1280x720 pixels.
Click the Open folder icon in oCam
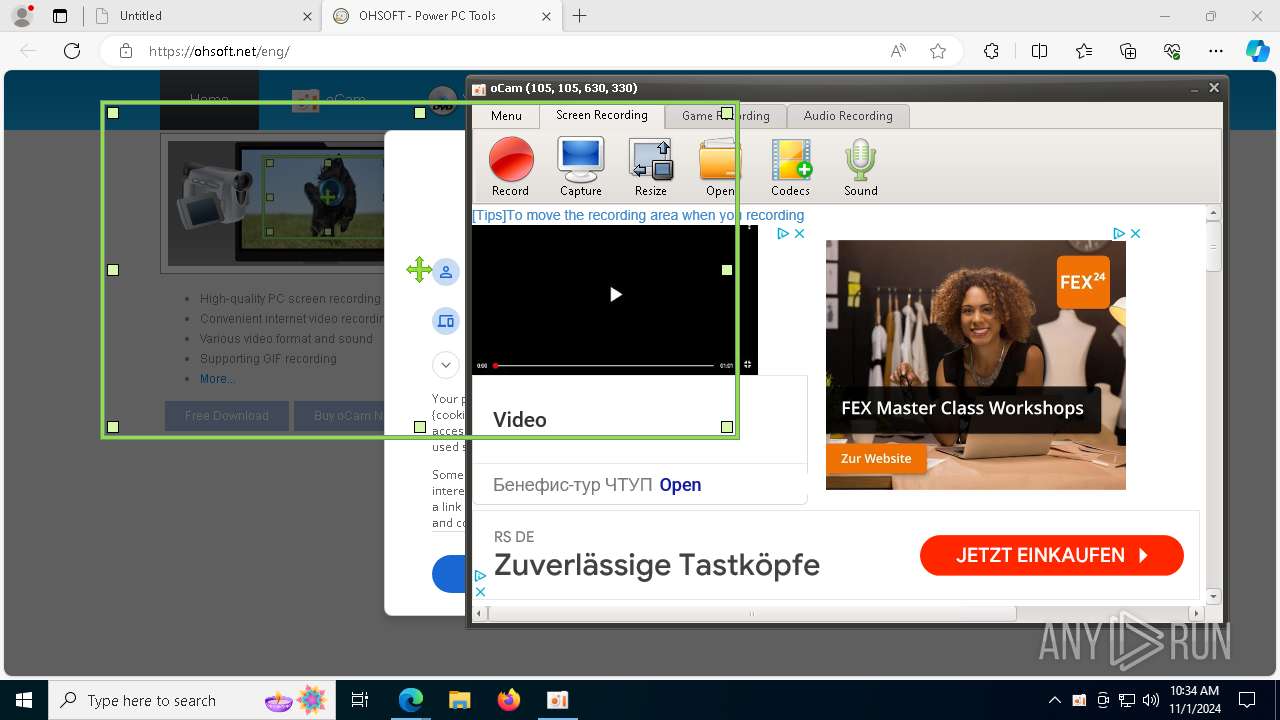(x=720, y=166)
